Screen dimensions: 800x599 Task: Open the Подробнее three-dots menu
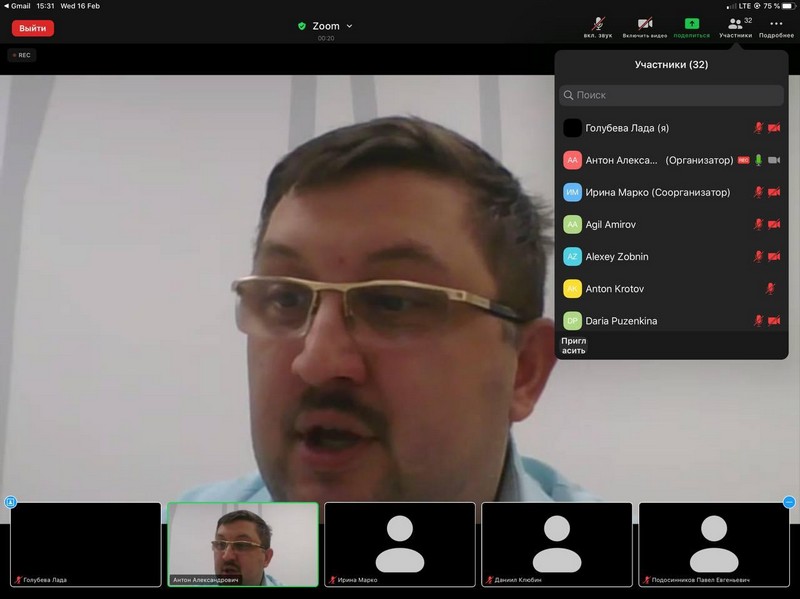click(776, 24)
